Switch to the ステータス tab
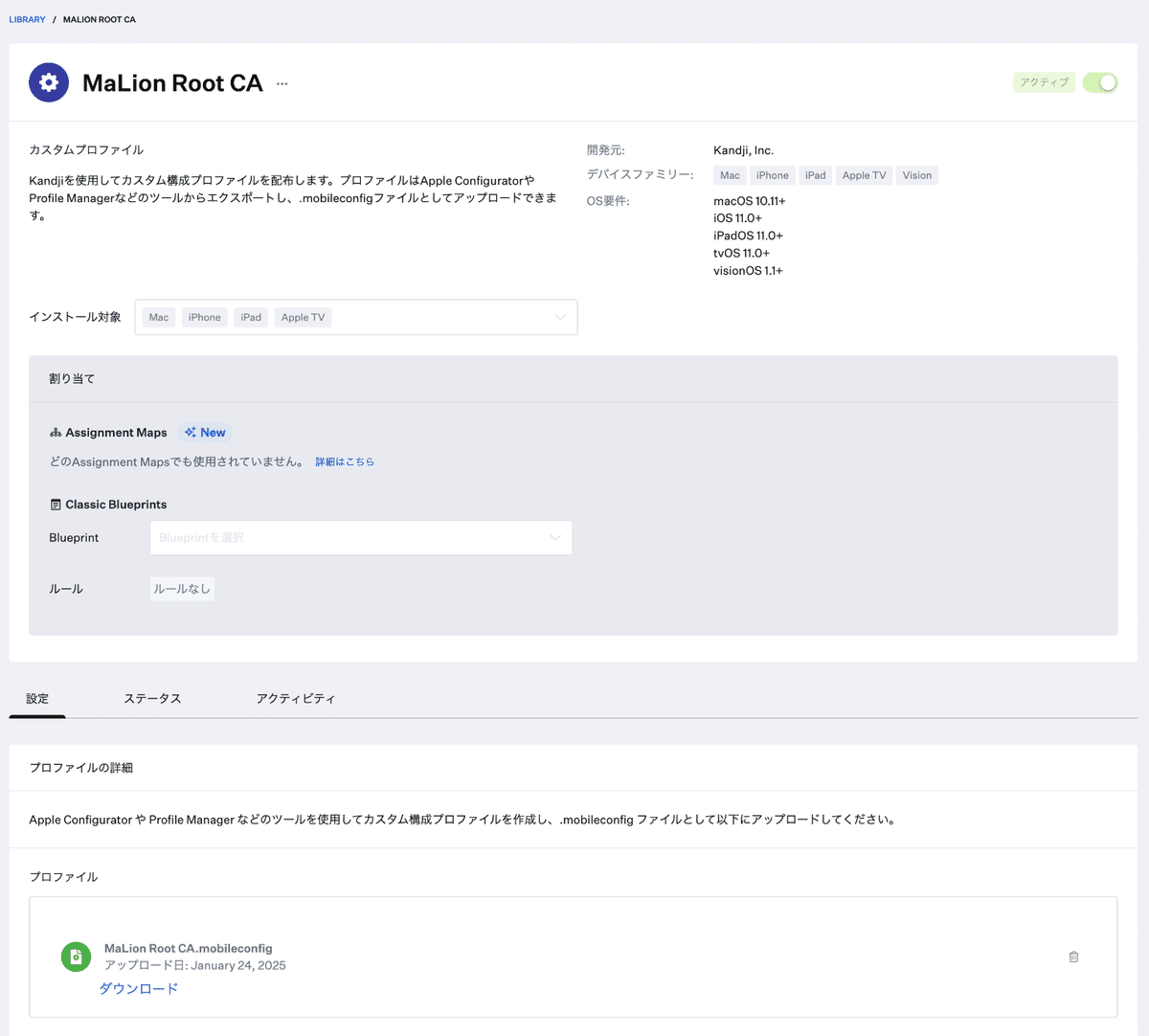 (x=153, y=698)
